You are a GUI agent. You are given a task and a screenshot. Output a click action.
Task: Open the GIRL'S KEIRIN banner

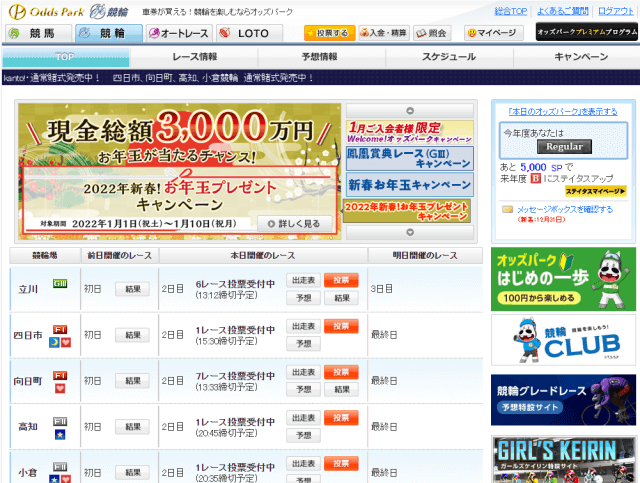563,459
